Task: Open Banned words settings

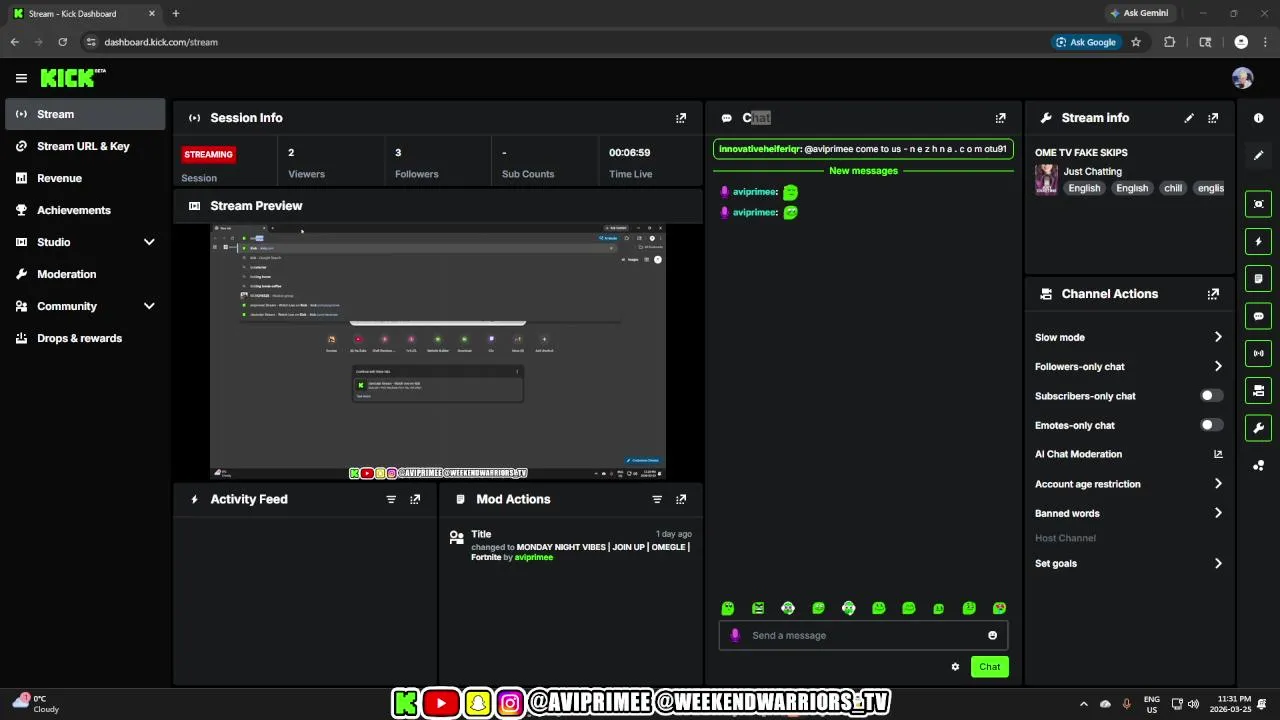Action: click(1129, 513)
